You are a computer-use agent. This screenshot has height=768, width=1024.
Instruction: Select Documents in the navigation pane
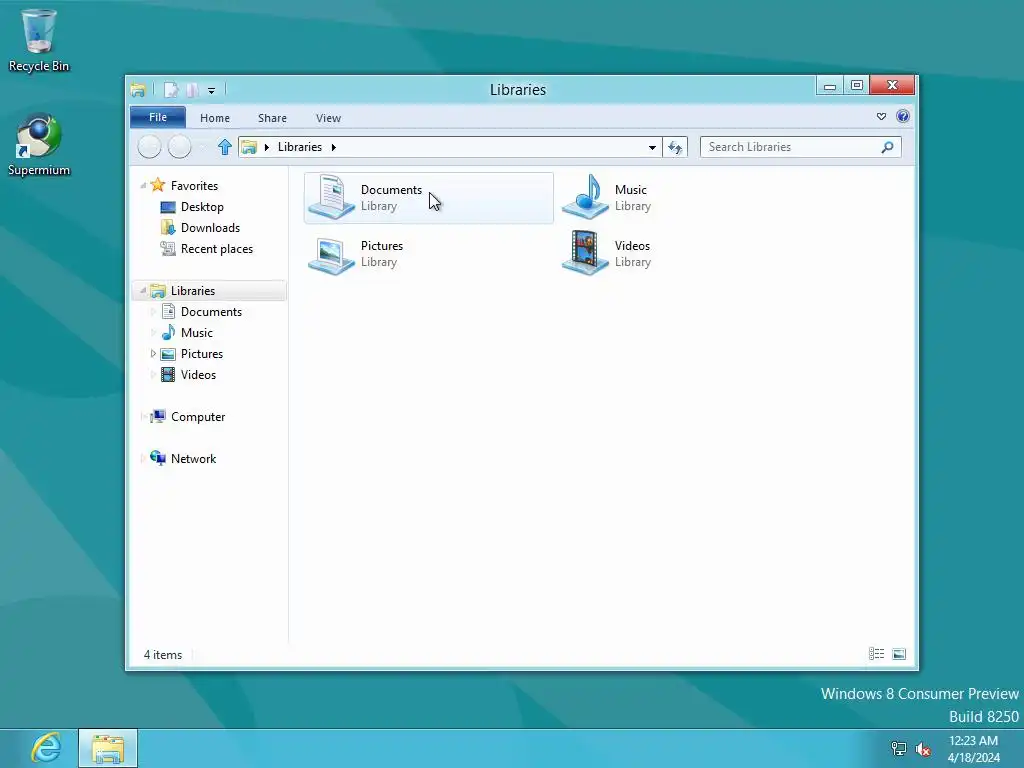coord(211,312)
